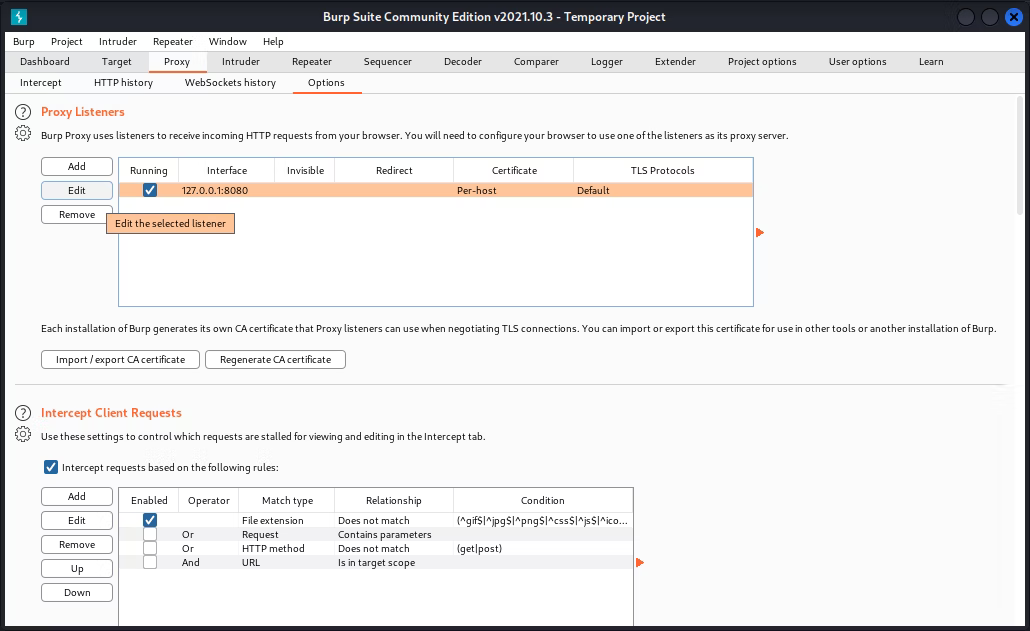Open the Intercept Client Requests gear icon
Screen dimensions: 1030x631
(23, 434)
